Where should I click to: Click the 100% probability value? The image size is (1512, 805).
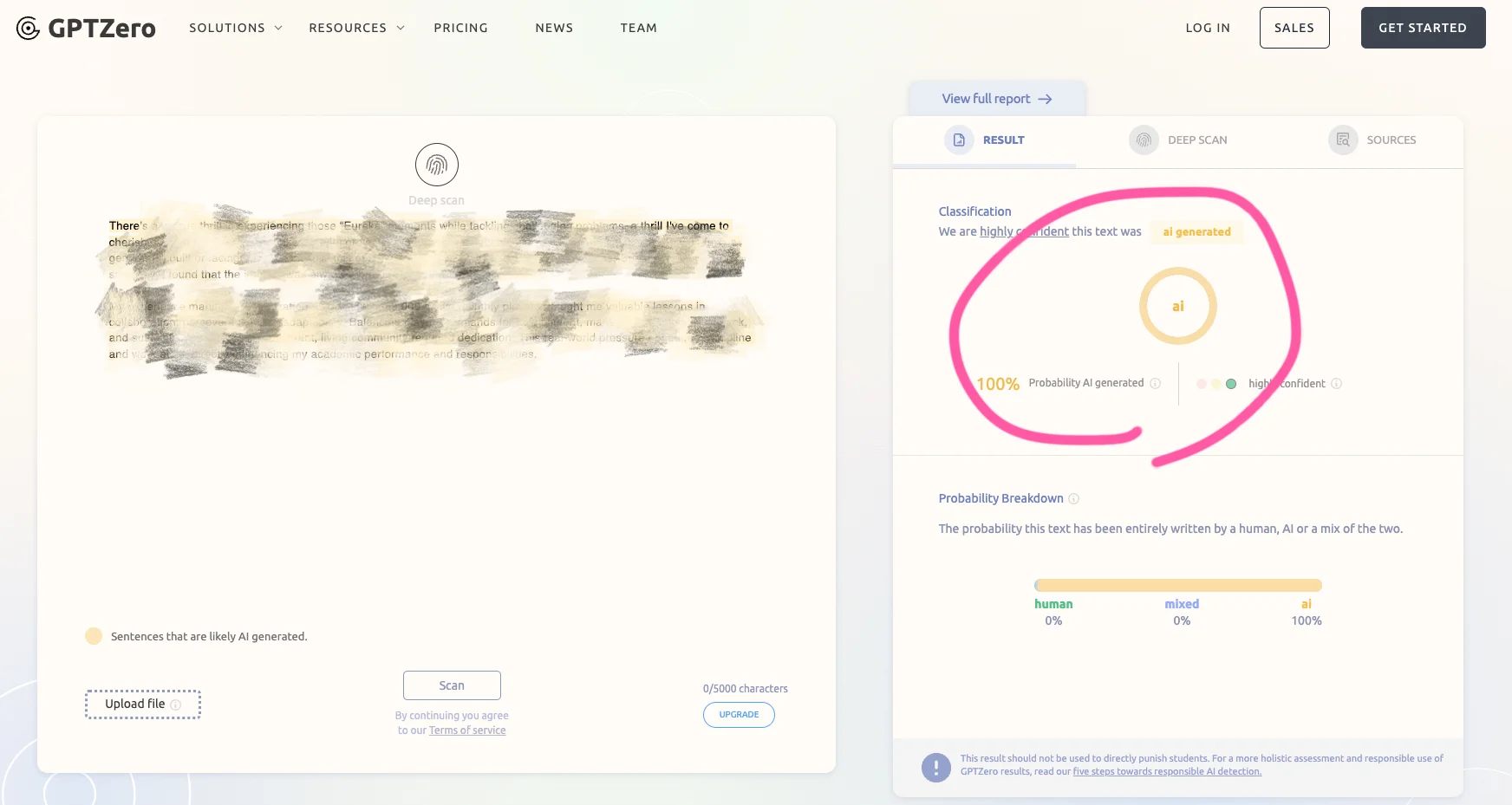[998, 384]
